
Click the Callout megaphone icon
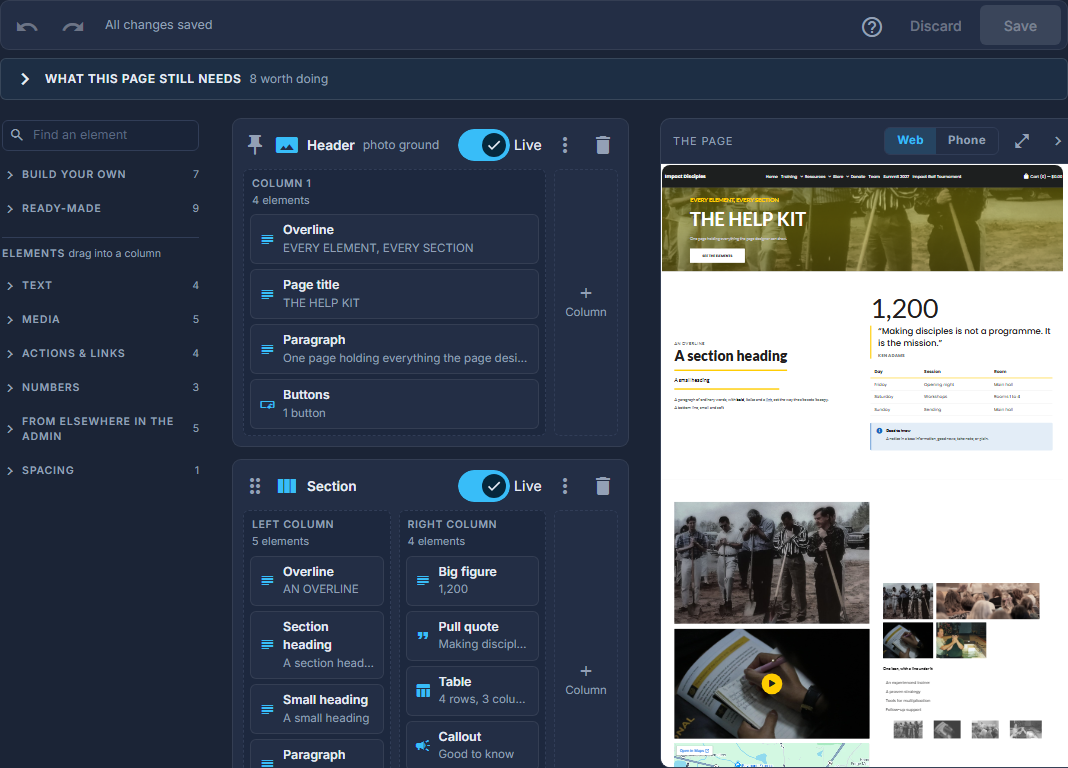point(423,746)
